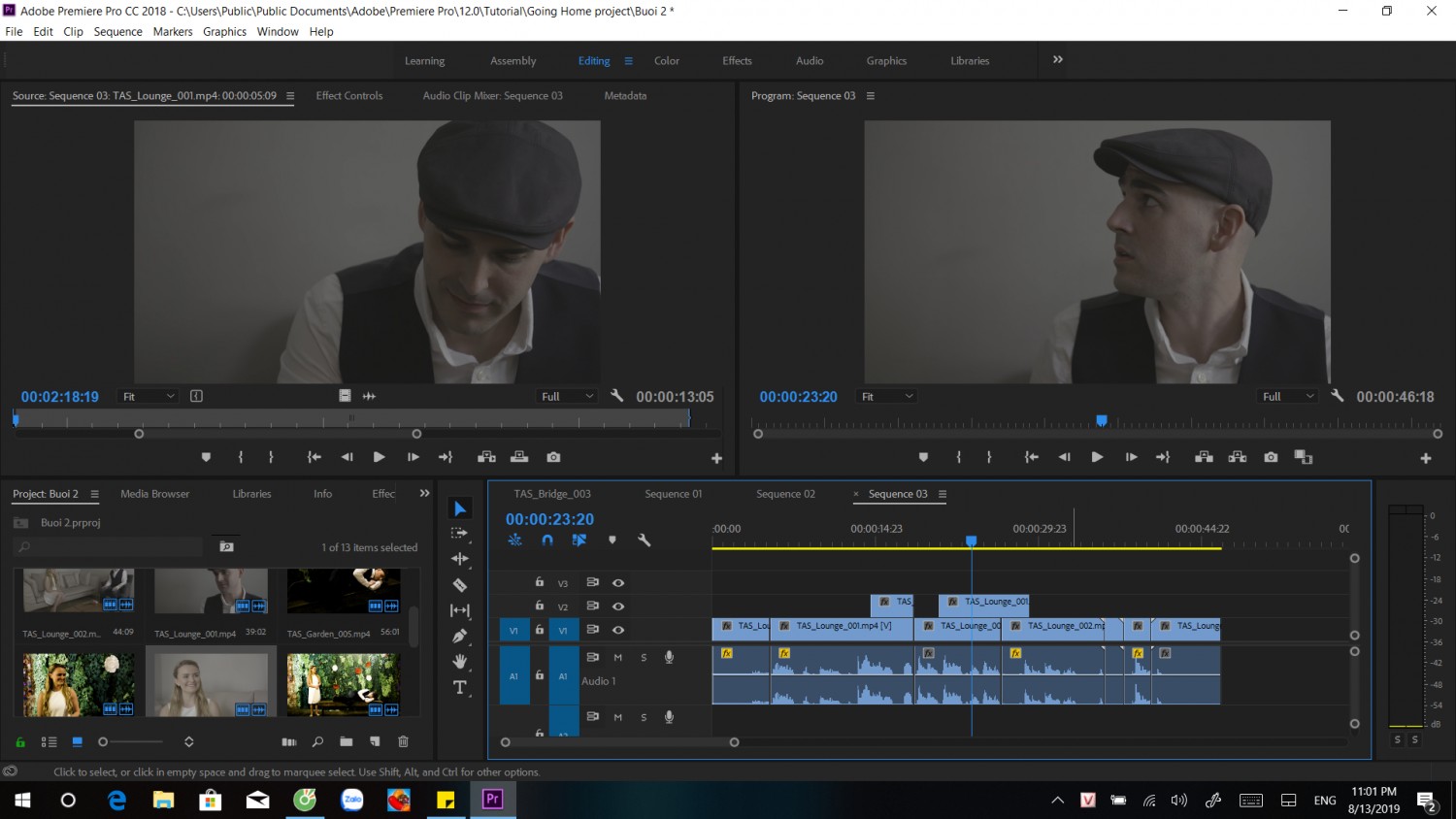Viewport: 1456px width, 819px height.
Task: Toggle V2 track output eye
Action: click(x=618, y=606)
